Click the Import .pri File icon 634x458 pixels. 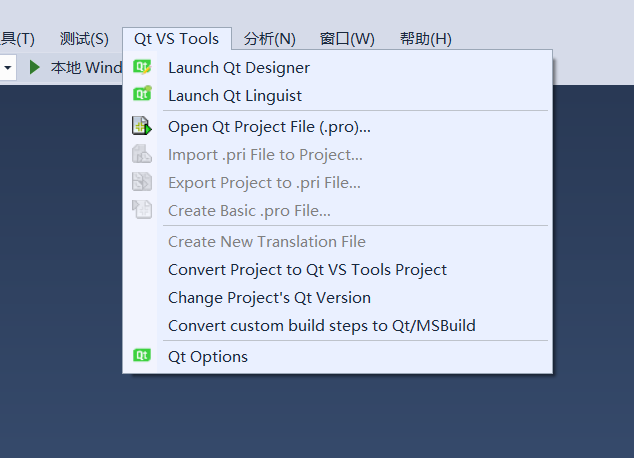(x=142, y=154)
